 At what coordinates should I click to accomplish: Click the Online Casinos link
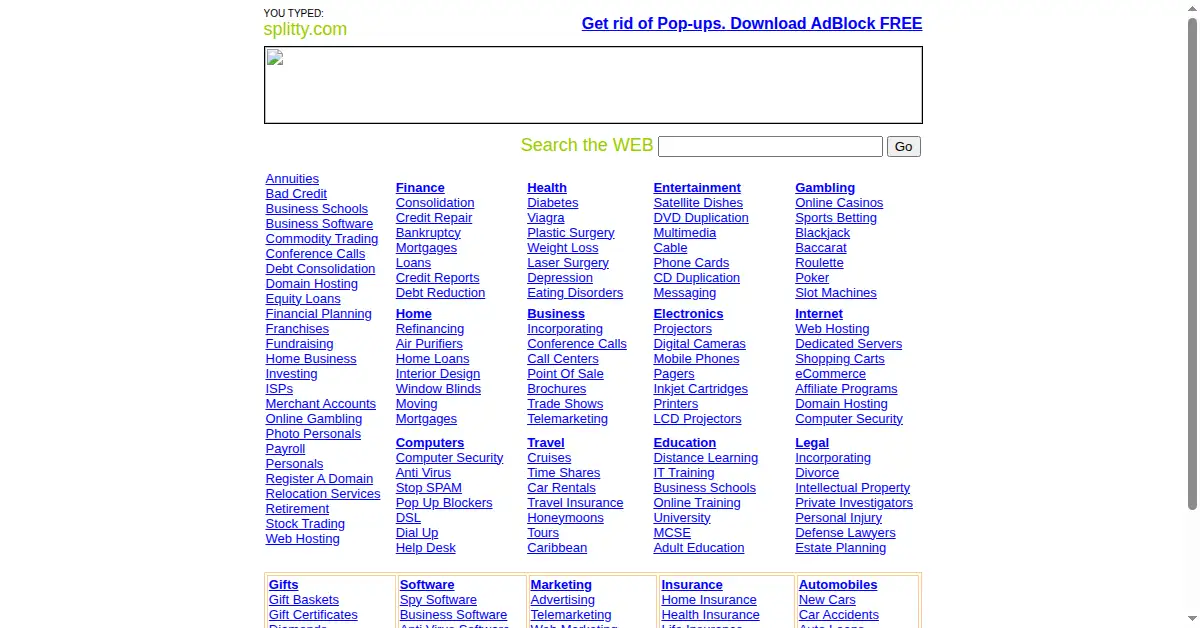839,203
